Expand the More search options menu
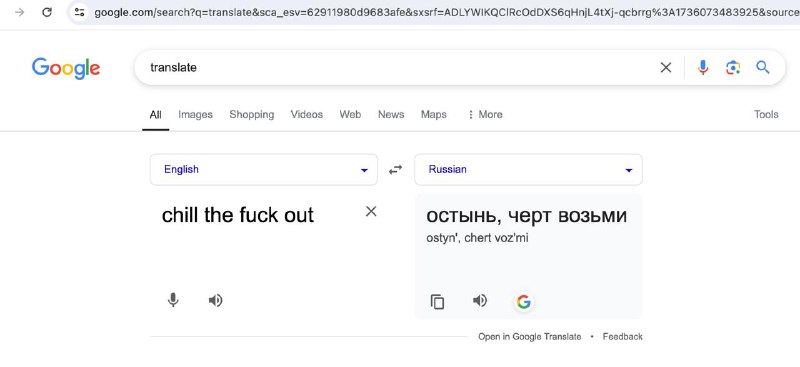800x367 pixels. pos(485,114)
